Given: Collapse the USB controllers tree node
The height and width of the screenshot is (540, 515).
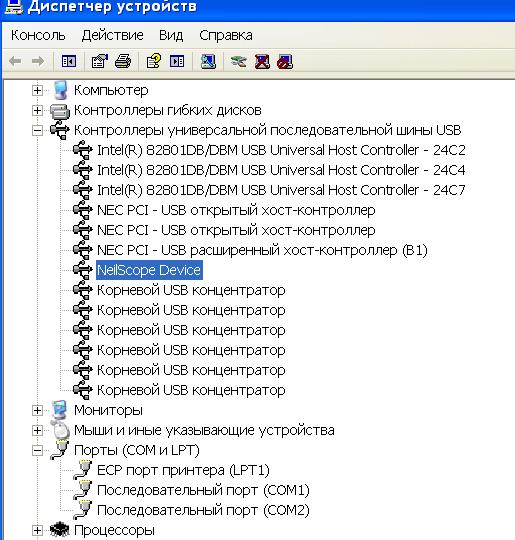Looking at the screenshot, I should 37,131.
